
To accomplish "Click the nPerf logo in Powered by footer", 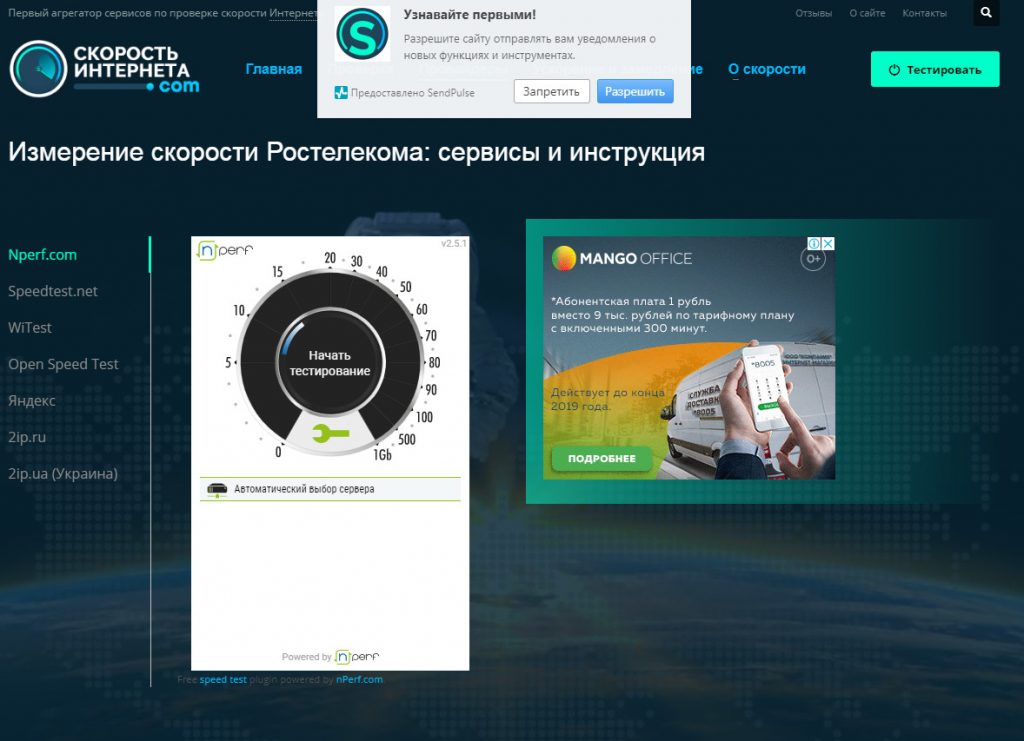I will 357,657.
